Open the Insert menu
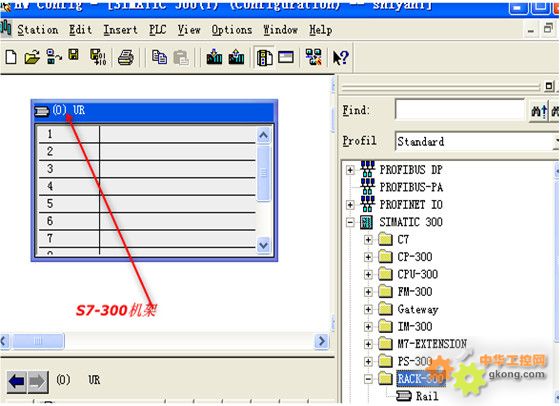 coord(120,30)
